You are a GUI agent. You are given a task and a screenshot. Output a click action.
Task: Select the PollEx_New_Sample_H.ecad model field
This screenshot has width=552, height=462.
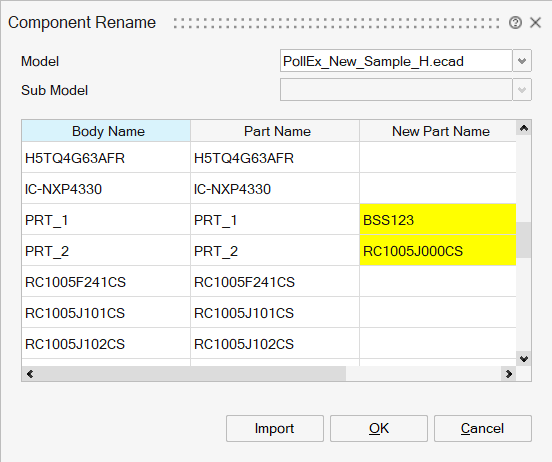point(396,61)
